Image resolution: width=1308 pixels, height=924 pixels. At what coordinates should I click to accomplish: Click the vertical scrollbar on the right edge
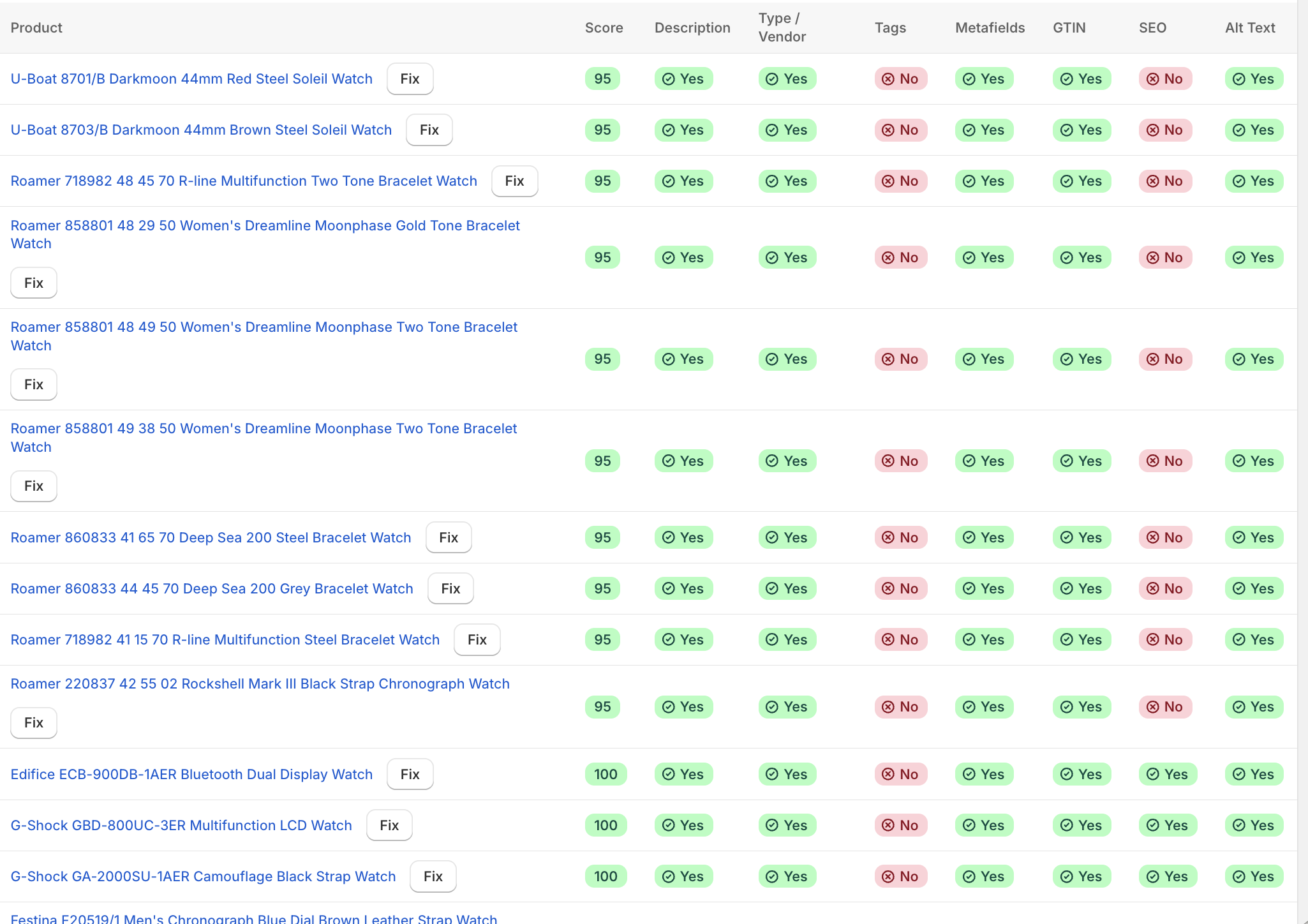tap(1302, 462)
